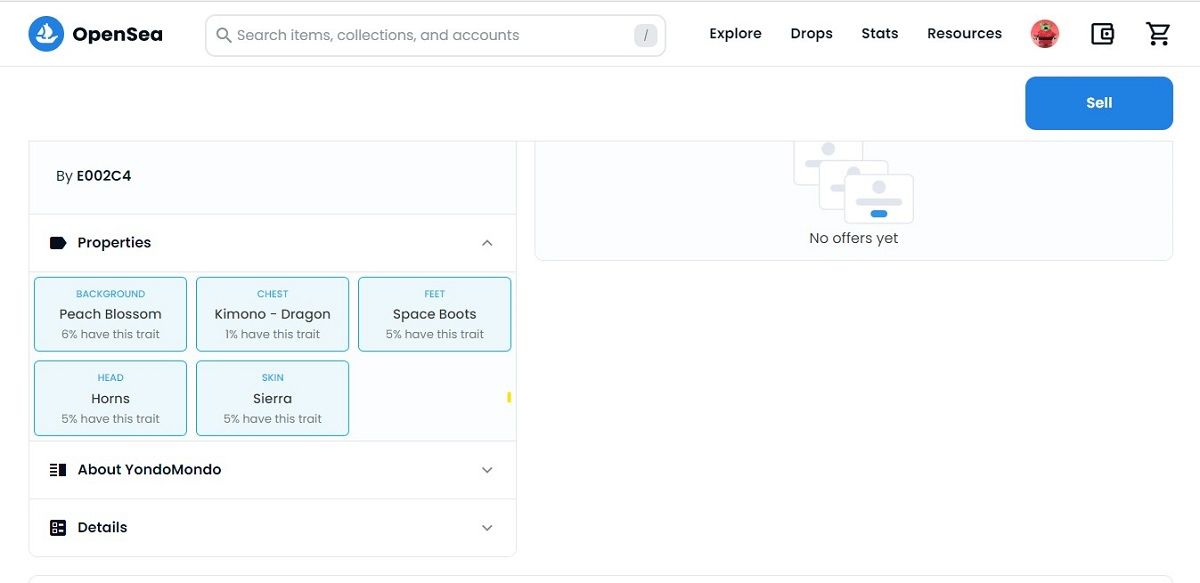Open creator E002C4 profile link
This screenshot has width=1200, height=583.
click(x=104, y=176)
